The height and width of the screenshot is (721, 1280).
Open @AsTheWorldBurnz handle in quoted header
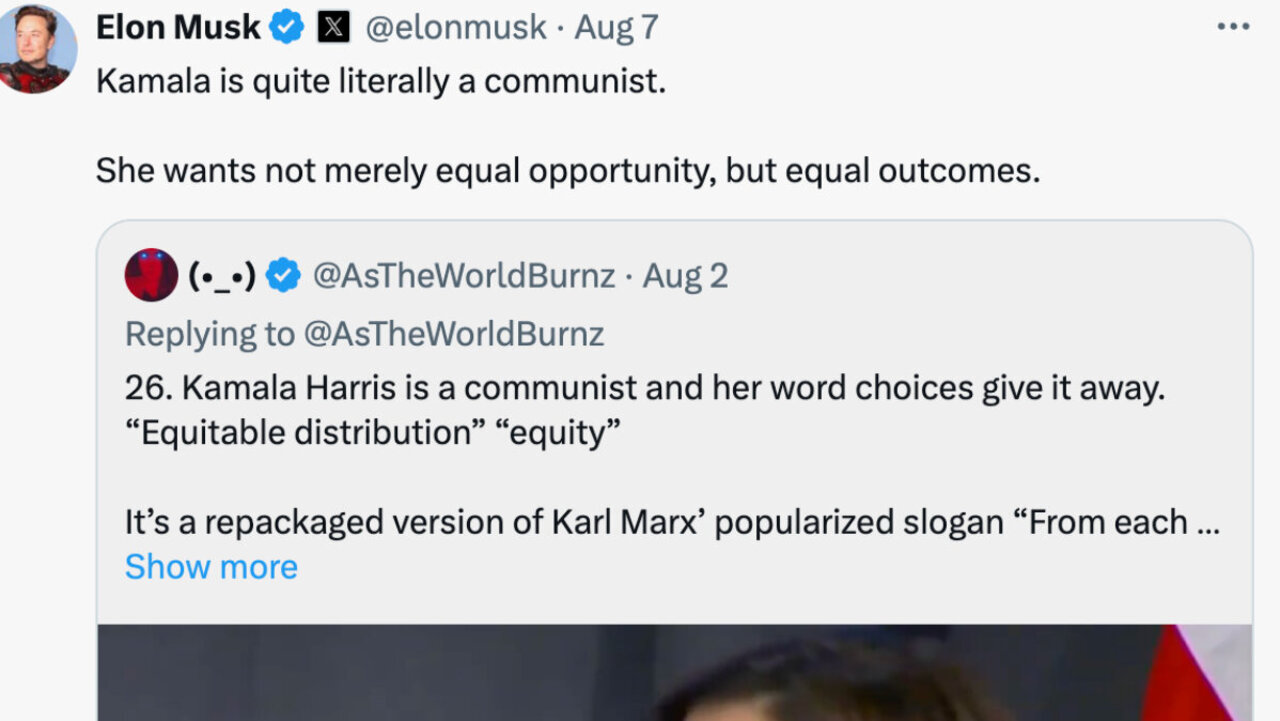click(463, 275)
